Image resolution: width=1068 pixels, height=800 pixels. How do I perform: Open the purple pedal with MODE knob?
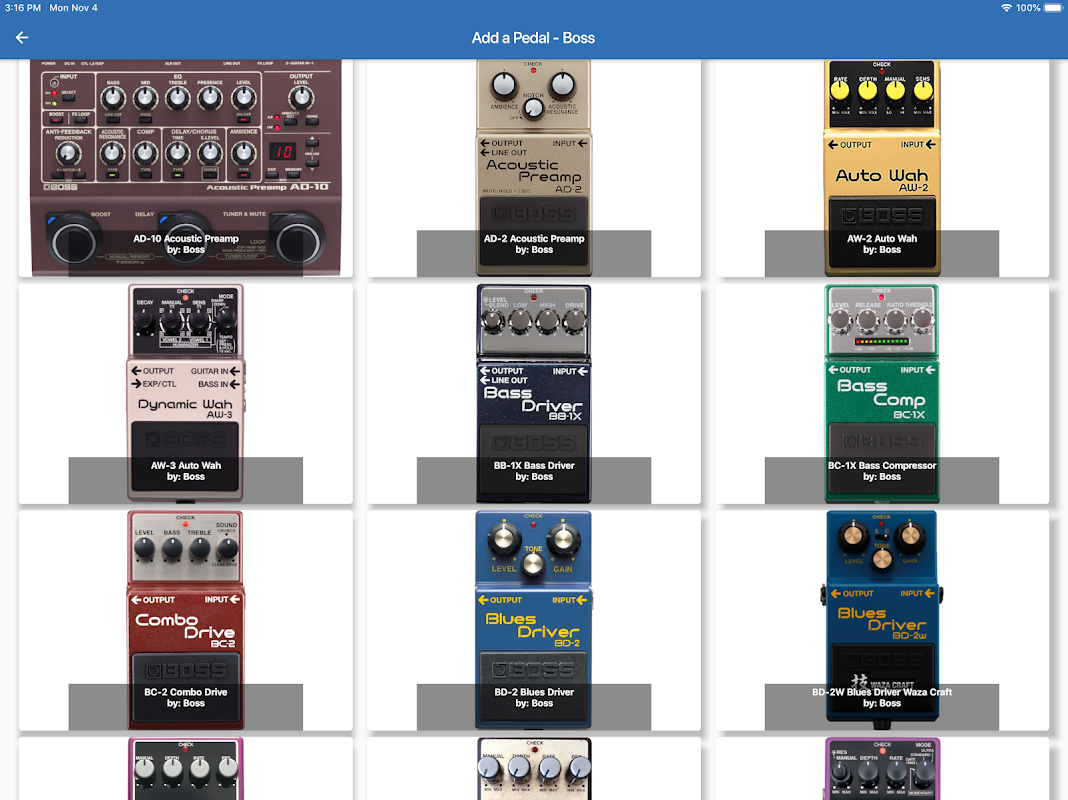pyautogui.click(x=881, y=769)
